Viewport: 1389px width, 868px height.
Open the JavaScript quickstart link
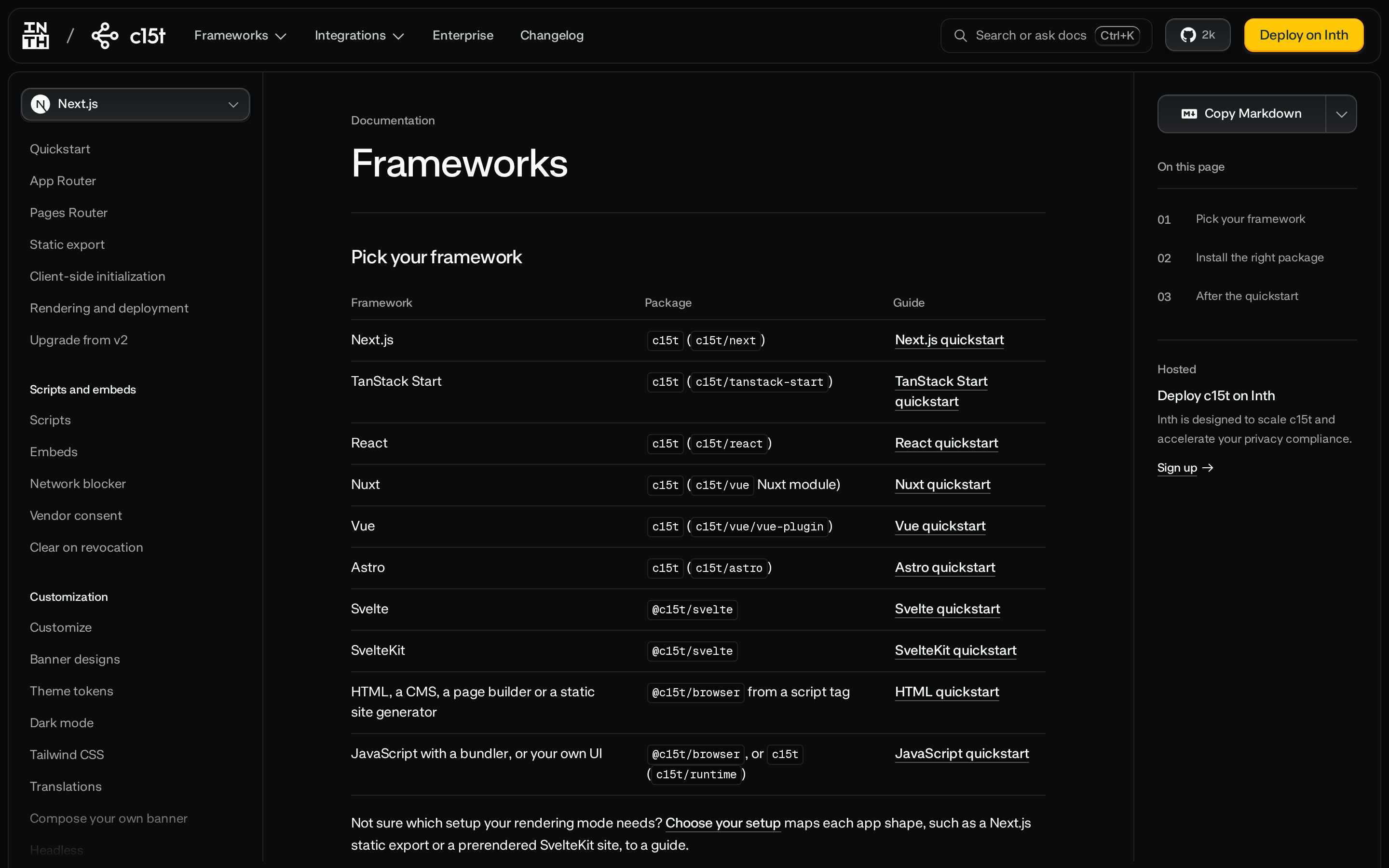point(962,753)
